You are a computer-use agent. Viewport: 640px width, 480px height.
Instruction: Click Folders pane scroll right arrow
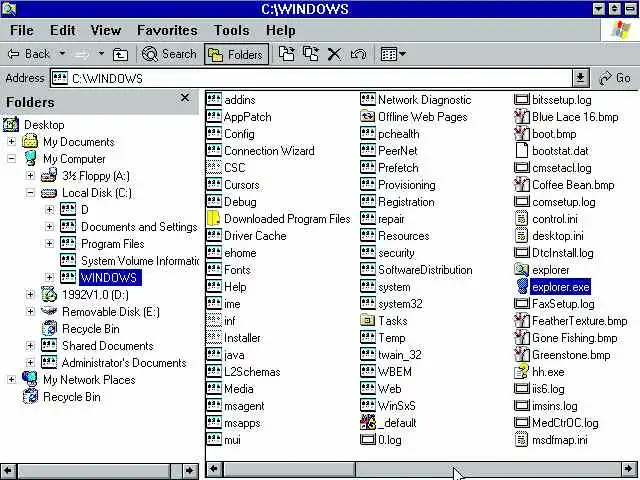click(x=189, y=470)
